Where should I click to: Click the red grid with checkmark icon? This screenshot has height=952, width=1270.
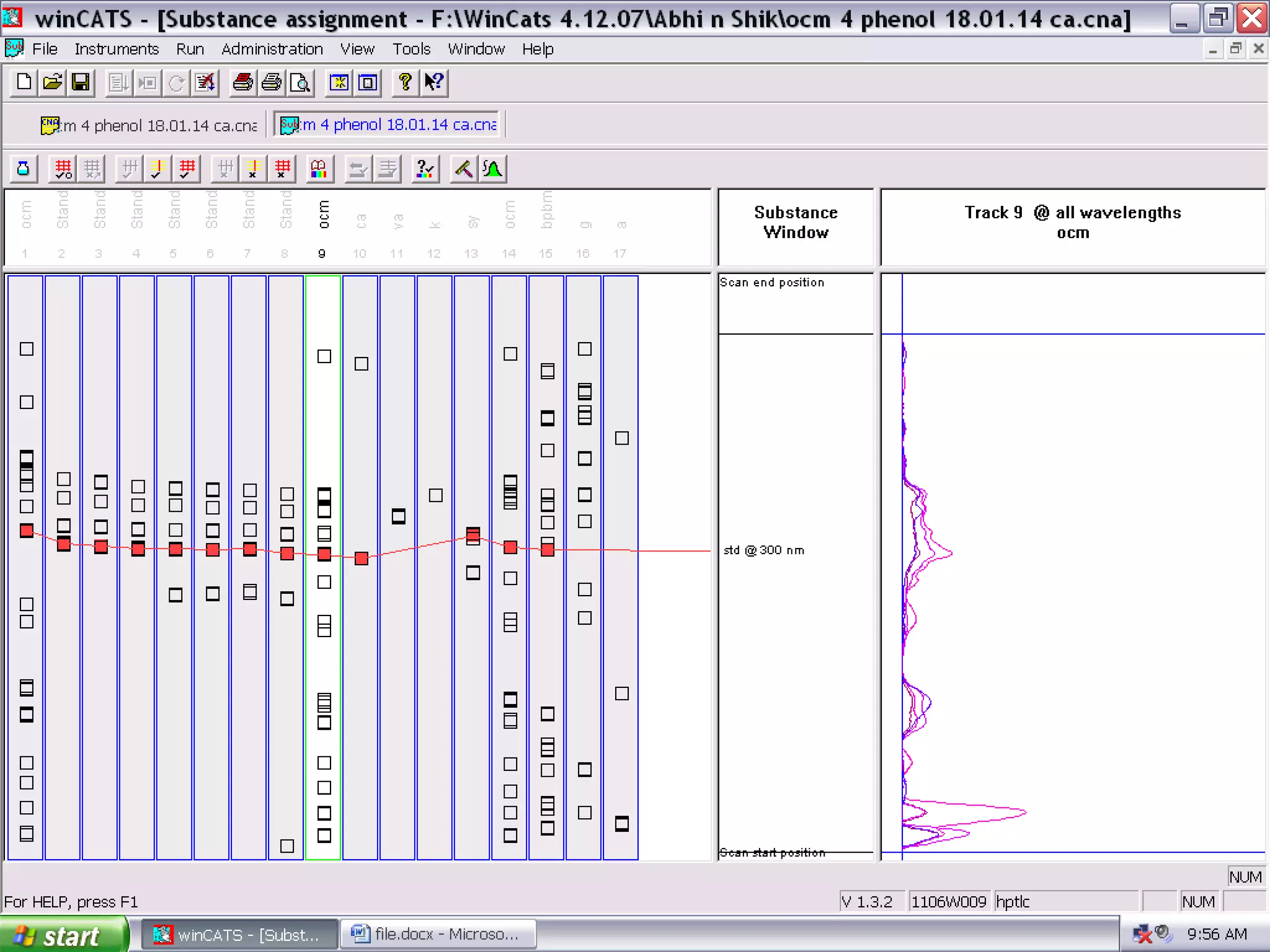point(187,169)
